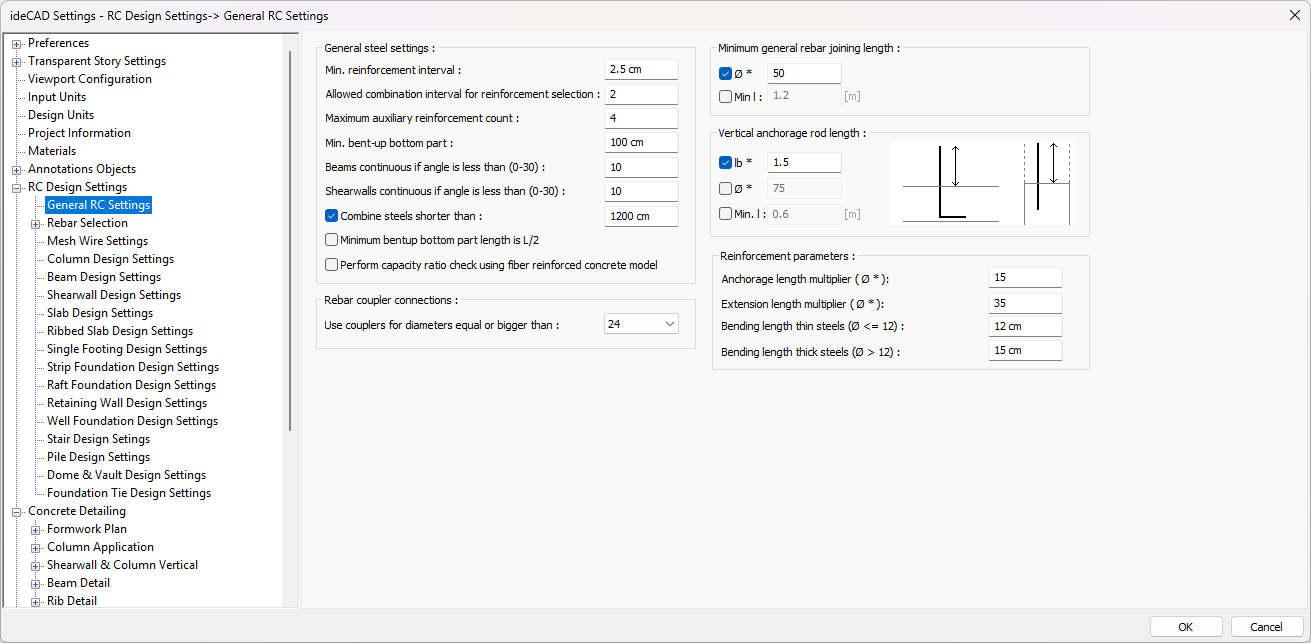
Task: Uncheck Combine steels shorter than
Action: pyautogui.click(x=332, y=216)
